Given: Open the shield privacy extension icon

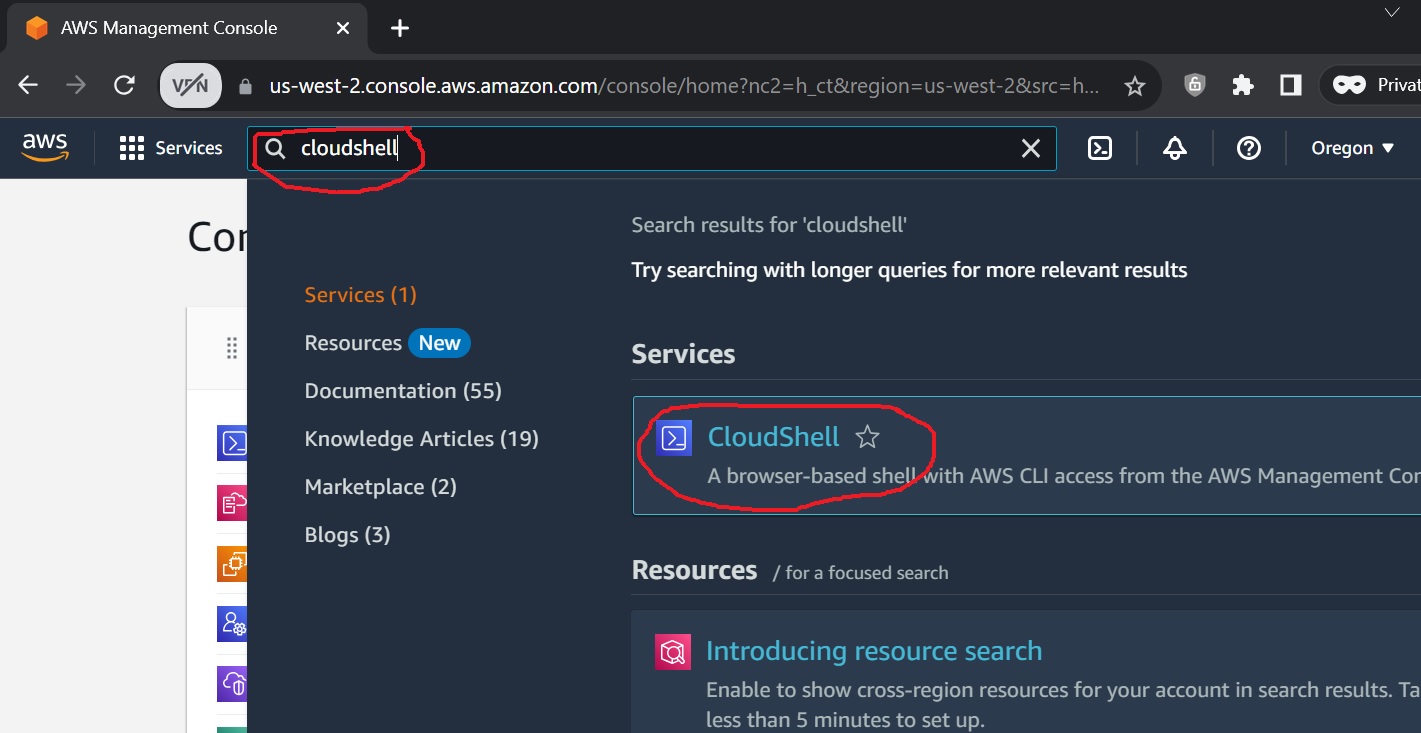Looking at the screenshot, I should pos(1194,85).
